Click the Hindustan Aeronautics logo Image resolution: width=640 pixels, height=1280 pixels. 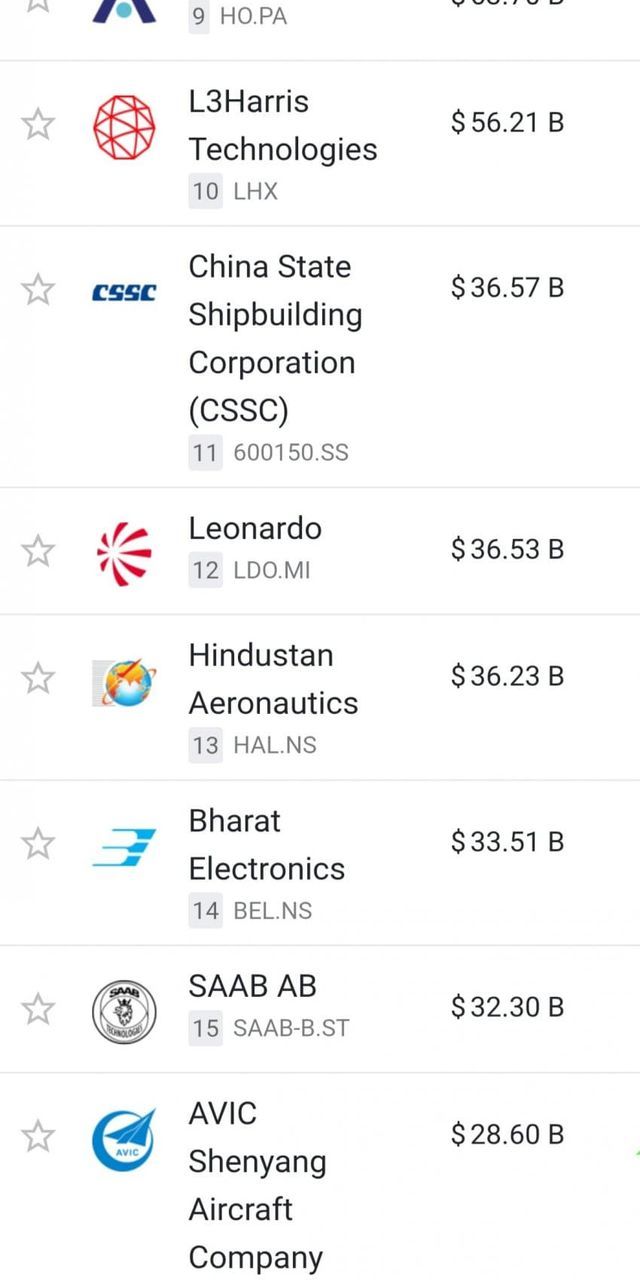124,683
